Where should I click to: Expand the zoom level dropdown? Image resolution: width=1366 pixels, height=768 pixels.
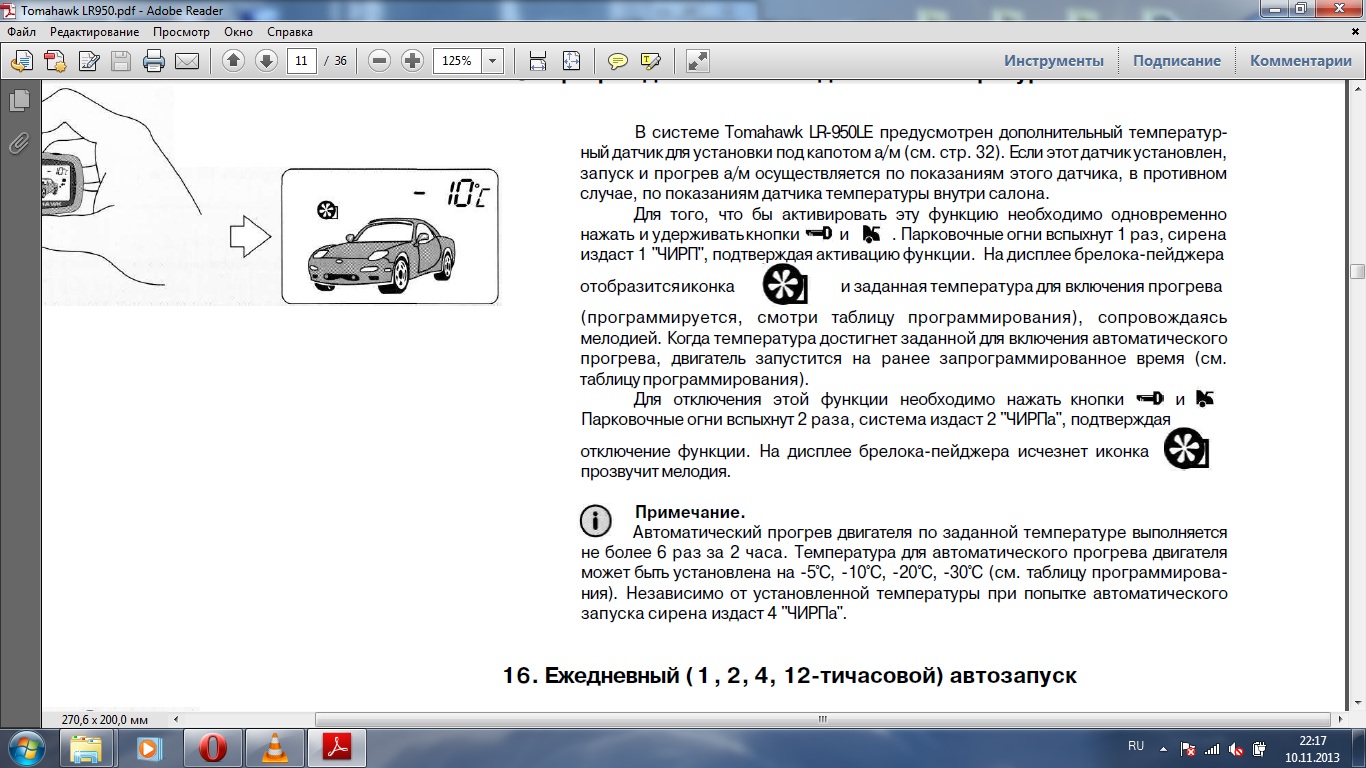coord(492,61)
